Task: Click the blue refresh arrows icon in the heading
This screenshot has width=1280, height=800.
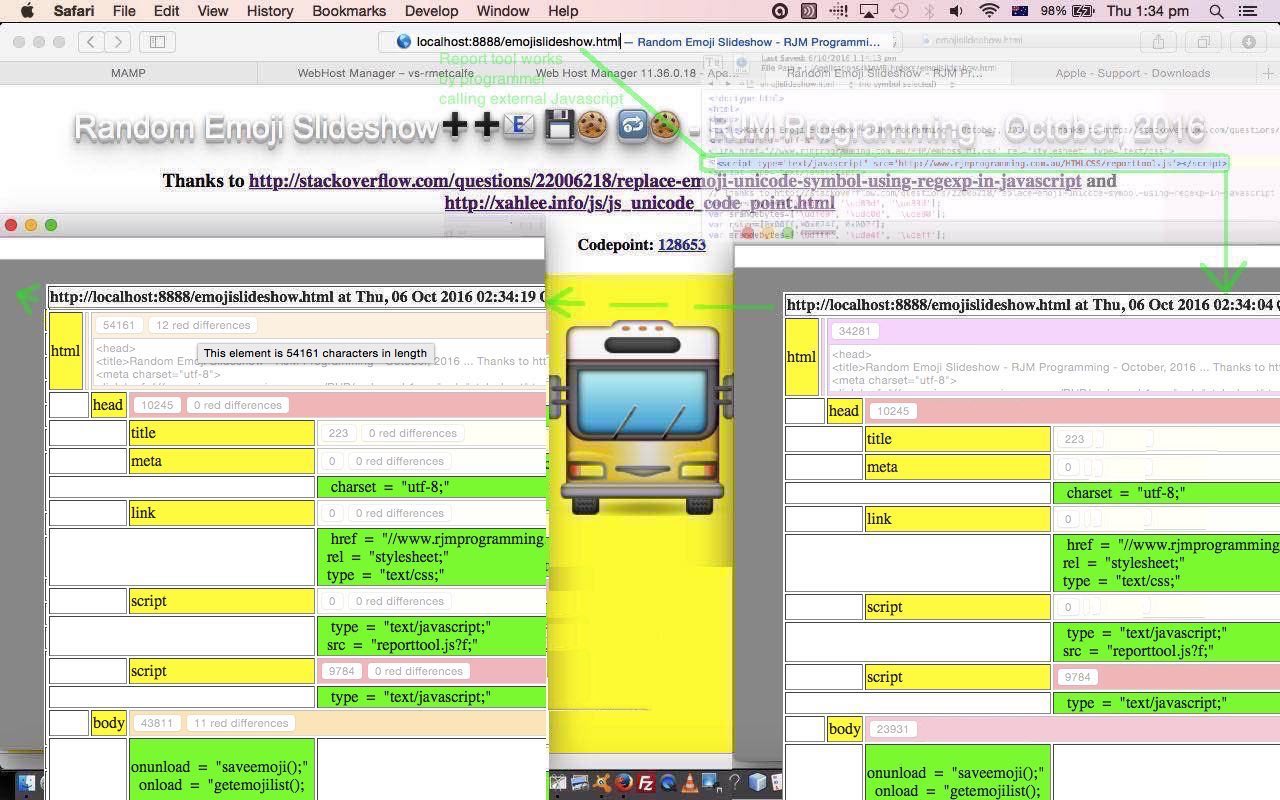Action: (633, 126)
